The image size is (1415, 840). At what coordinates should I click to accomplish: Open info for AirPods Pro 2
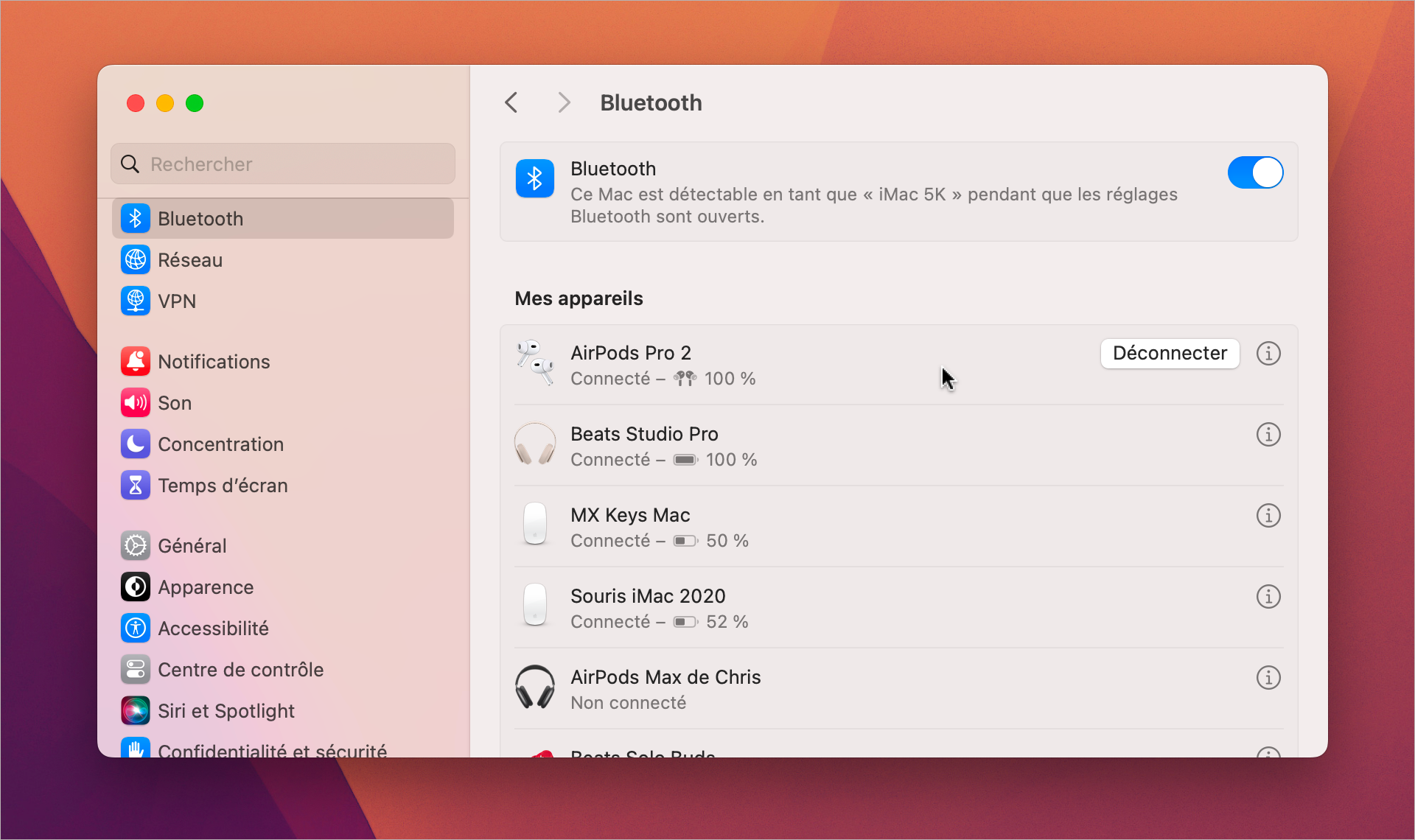1268,354
